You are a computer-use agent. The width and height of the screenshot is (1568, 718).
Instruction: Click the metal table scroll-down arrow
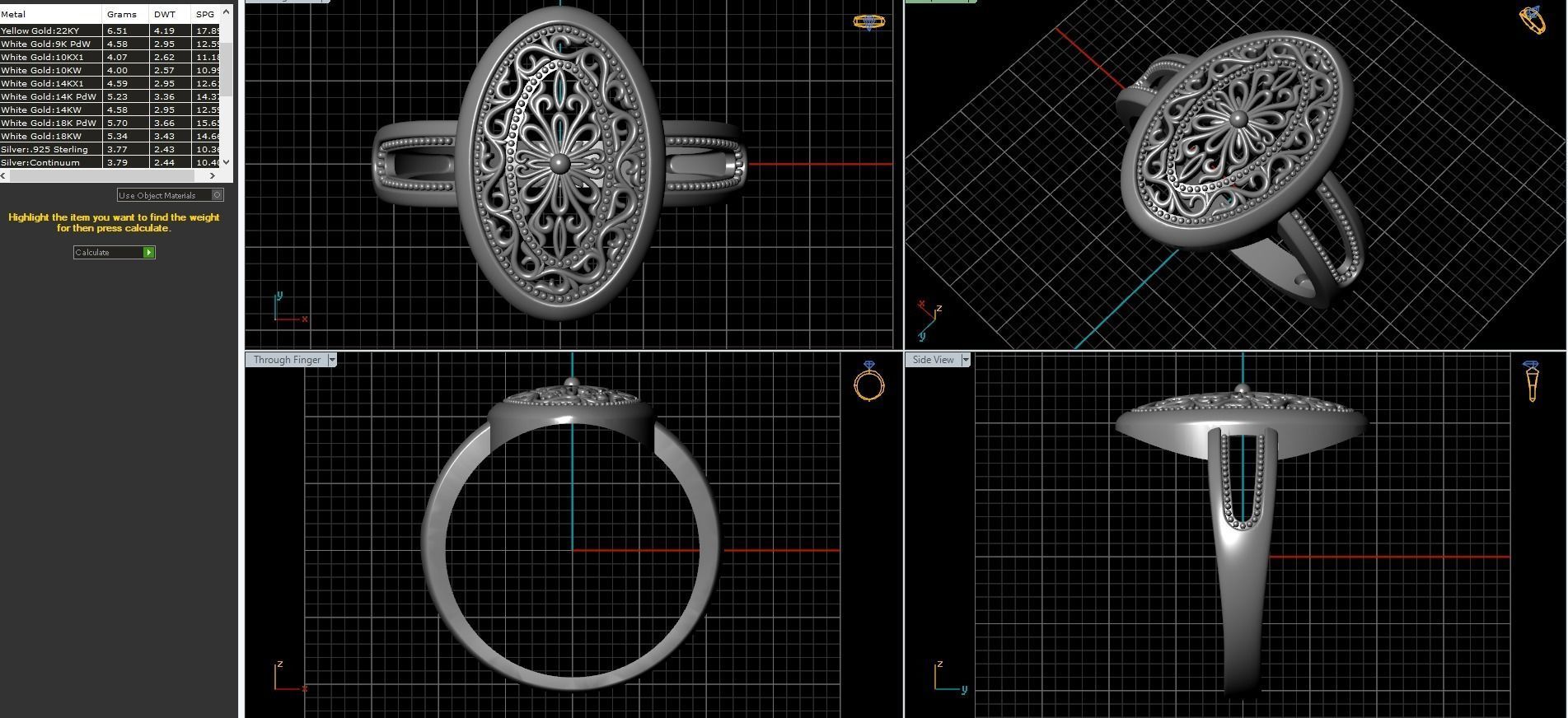point(227,162)
